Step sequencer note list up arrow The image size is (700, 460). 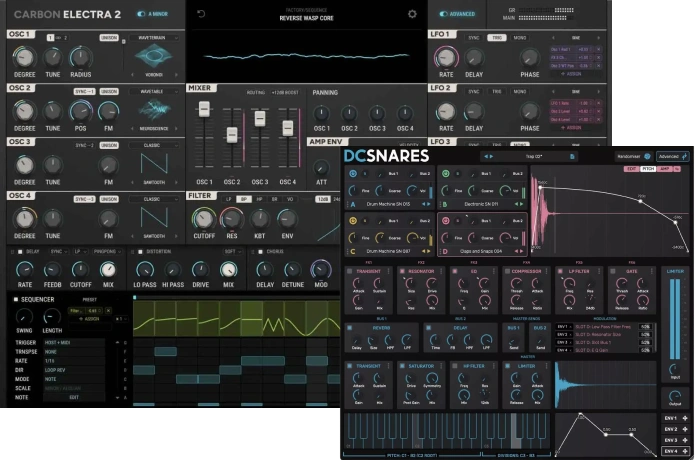[x=117, y=343]
